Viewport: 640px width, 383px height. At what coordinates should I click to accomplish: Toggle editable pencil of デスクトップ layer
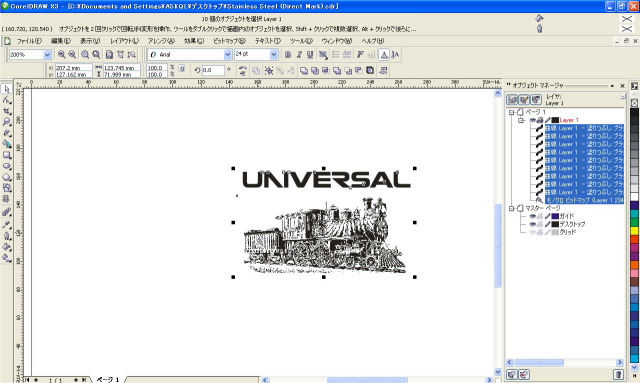tap(547, 224)
